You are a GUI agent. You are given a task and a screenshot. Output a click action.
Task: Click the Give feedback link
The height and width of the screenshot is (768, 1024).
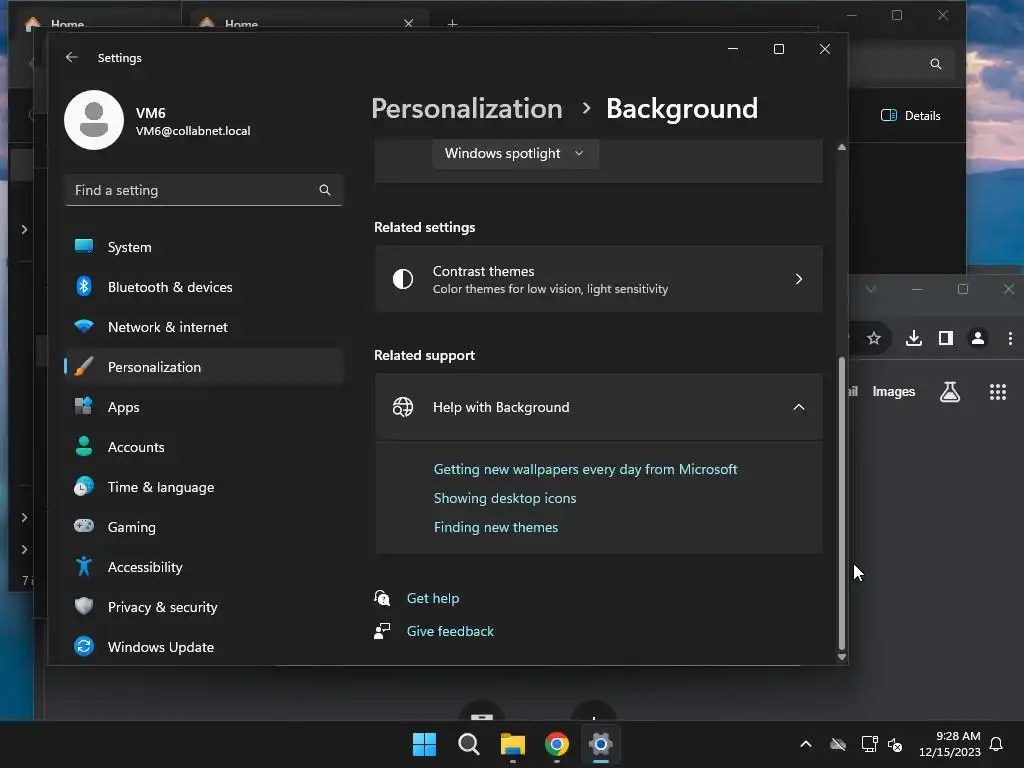coord(450,631)
